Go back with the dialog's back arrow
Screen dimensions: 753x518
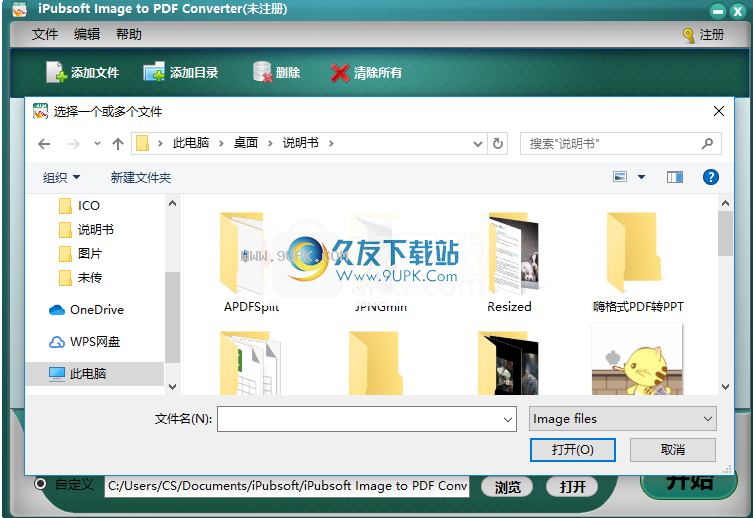(44, 144)
